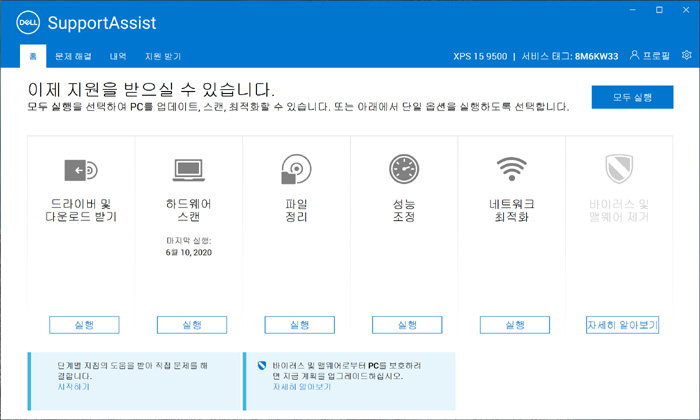This screenshot has height=420, width=700.
Task: Open the 내역 tab
Action: (118, 56)
